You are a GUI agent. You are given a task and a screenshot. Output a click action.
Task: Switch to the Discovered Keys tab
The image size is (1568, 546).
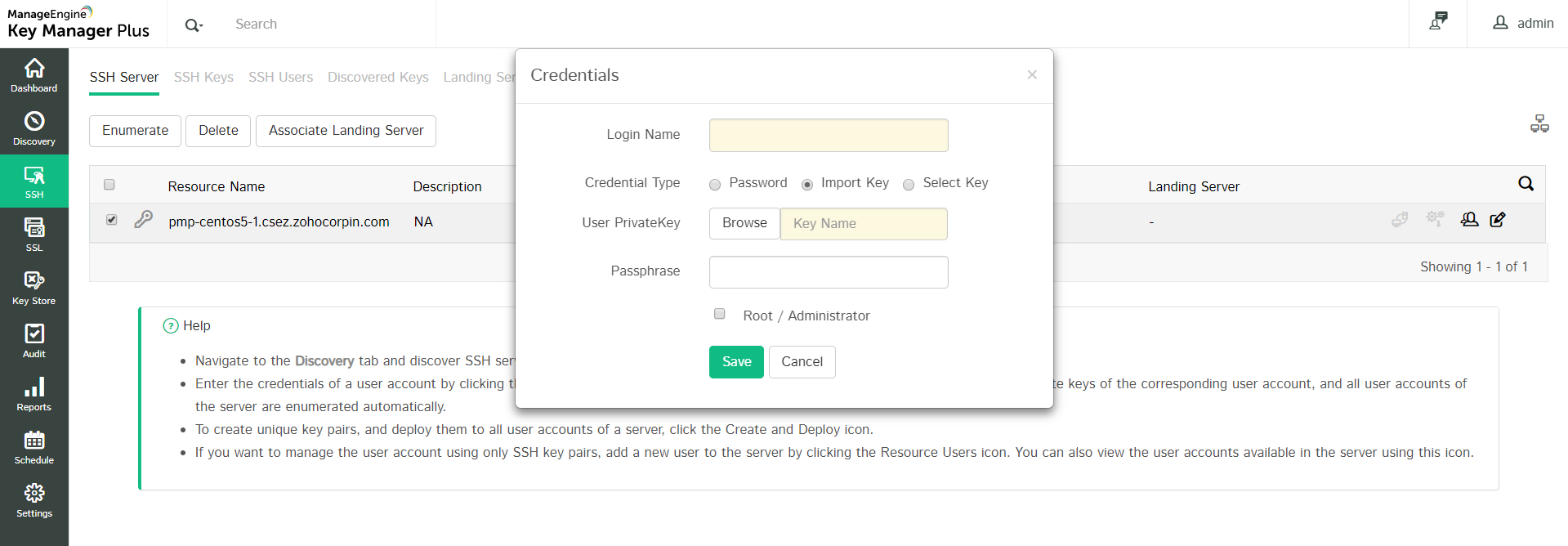378,78
